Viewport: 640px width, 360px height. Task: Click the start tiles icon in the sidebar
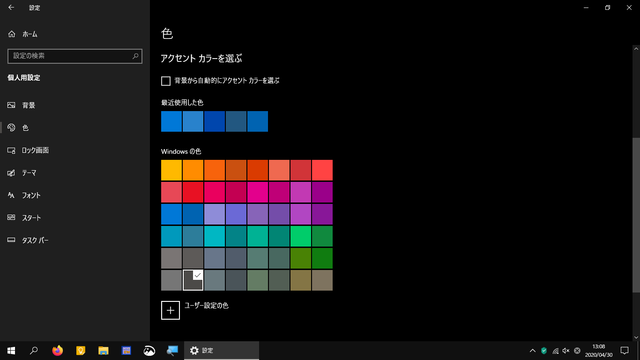[x=11, y=218]
